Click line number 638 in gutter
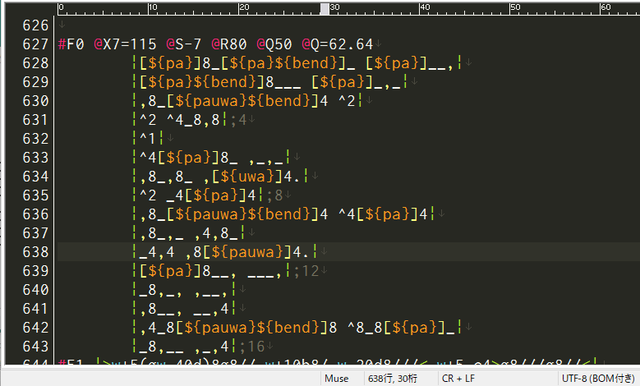This screenshot has width=640, height=386. click(x=36, y=252)
